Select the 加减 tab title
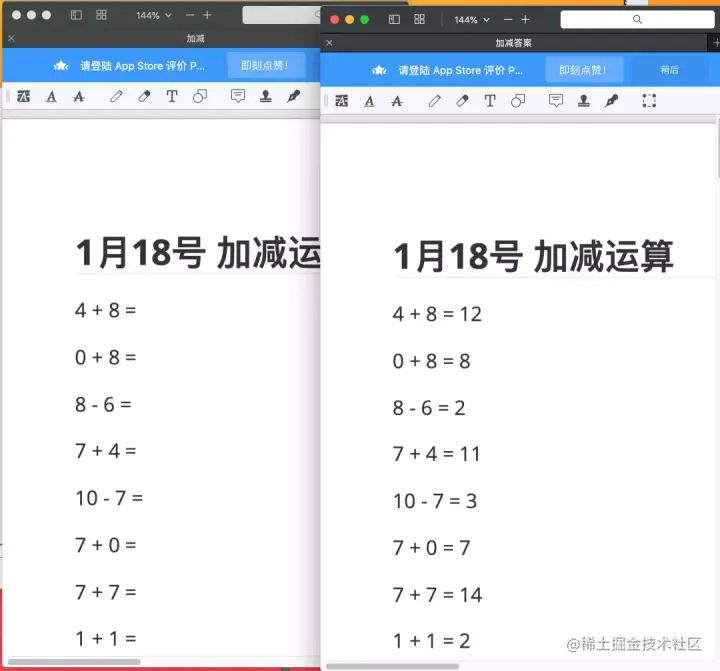 (x=195, y=39)
